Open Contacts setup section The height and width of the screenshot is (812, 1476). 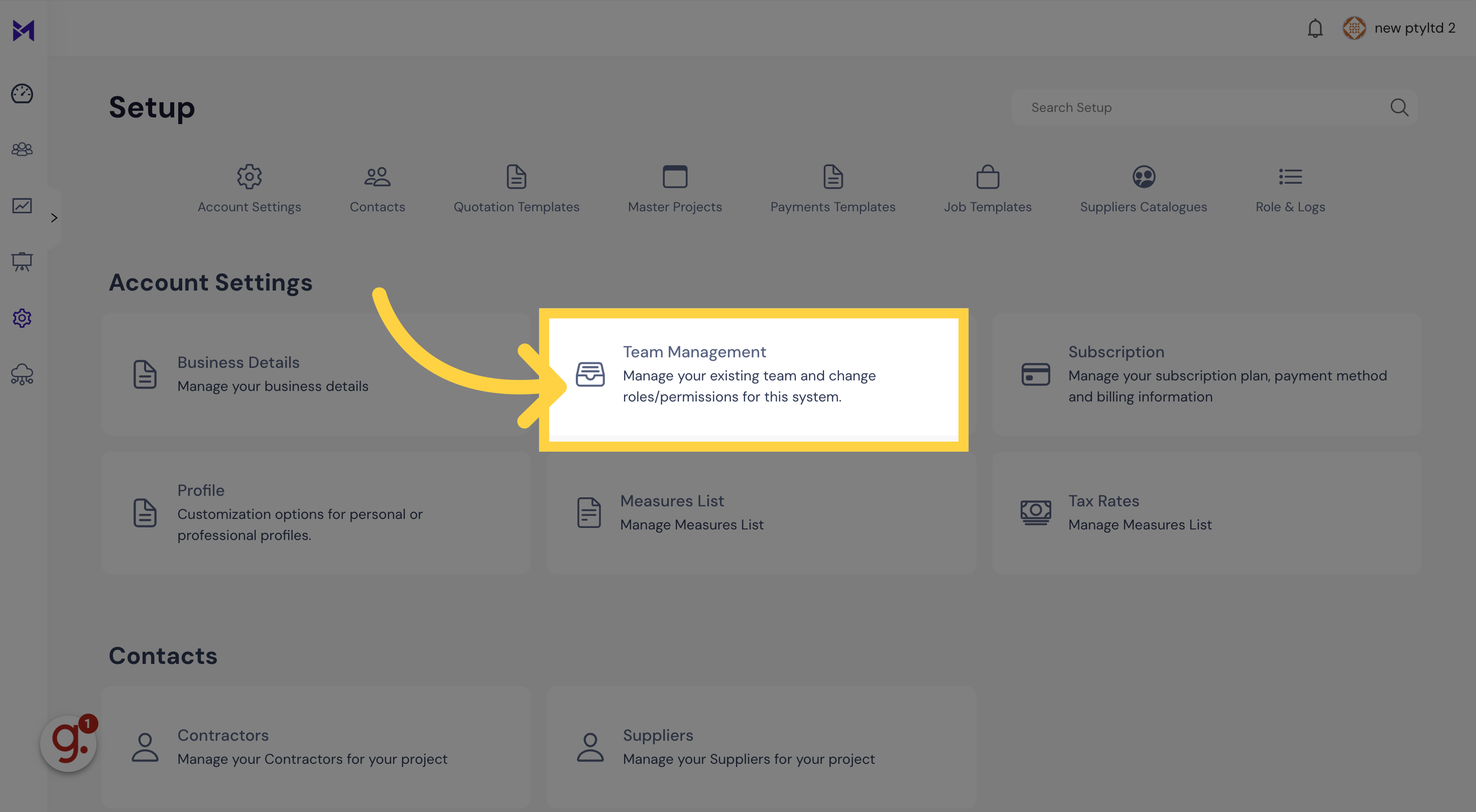tap(378, 187)
